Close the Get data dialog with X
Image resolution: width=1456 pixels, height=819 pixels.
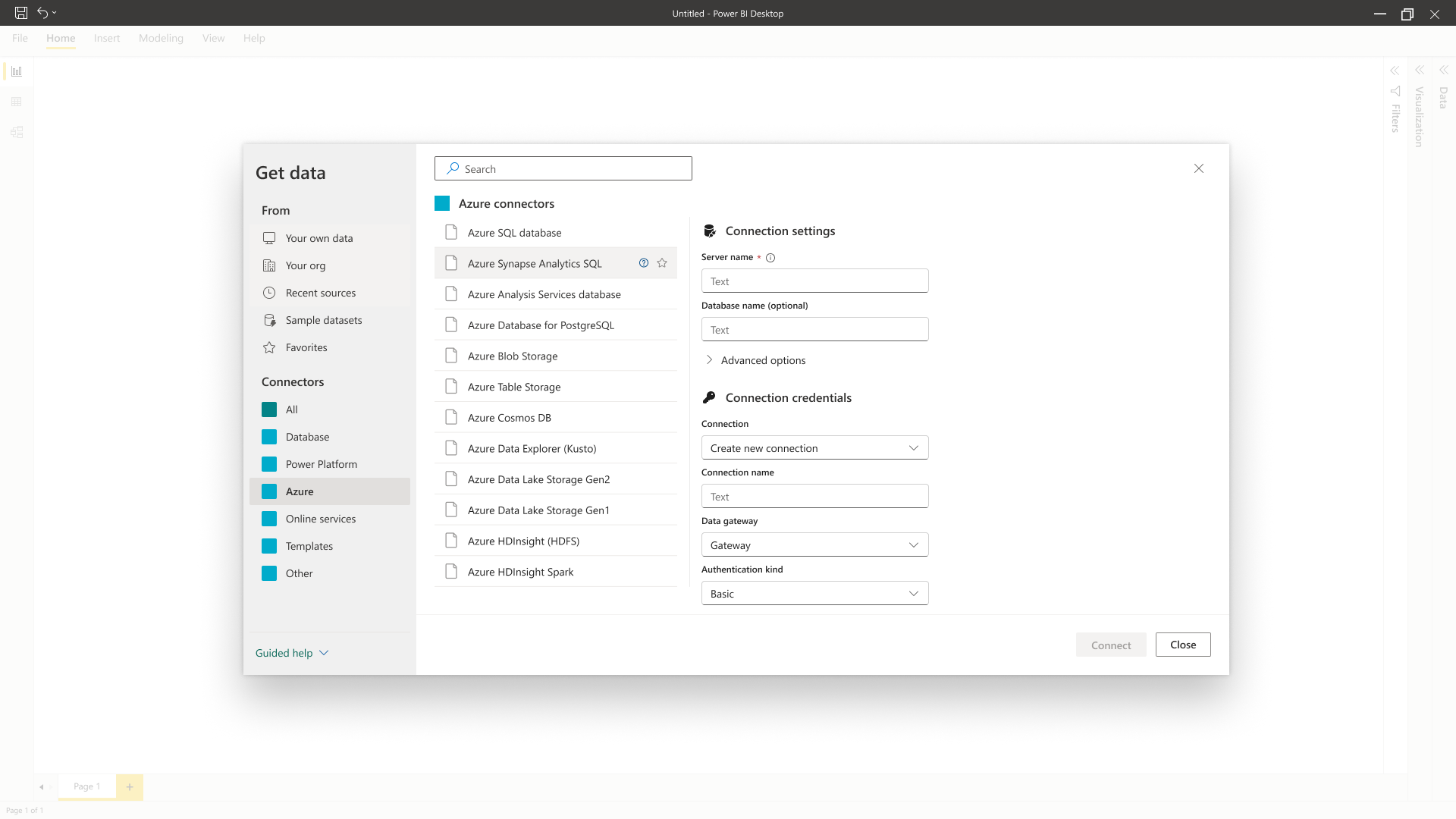tap(1199, 168)
